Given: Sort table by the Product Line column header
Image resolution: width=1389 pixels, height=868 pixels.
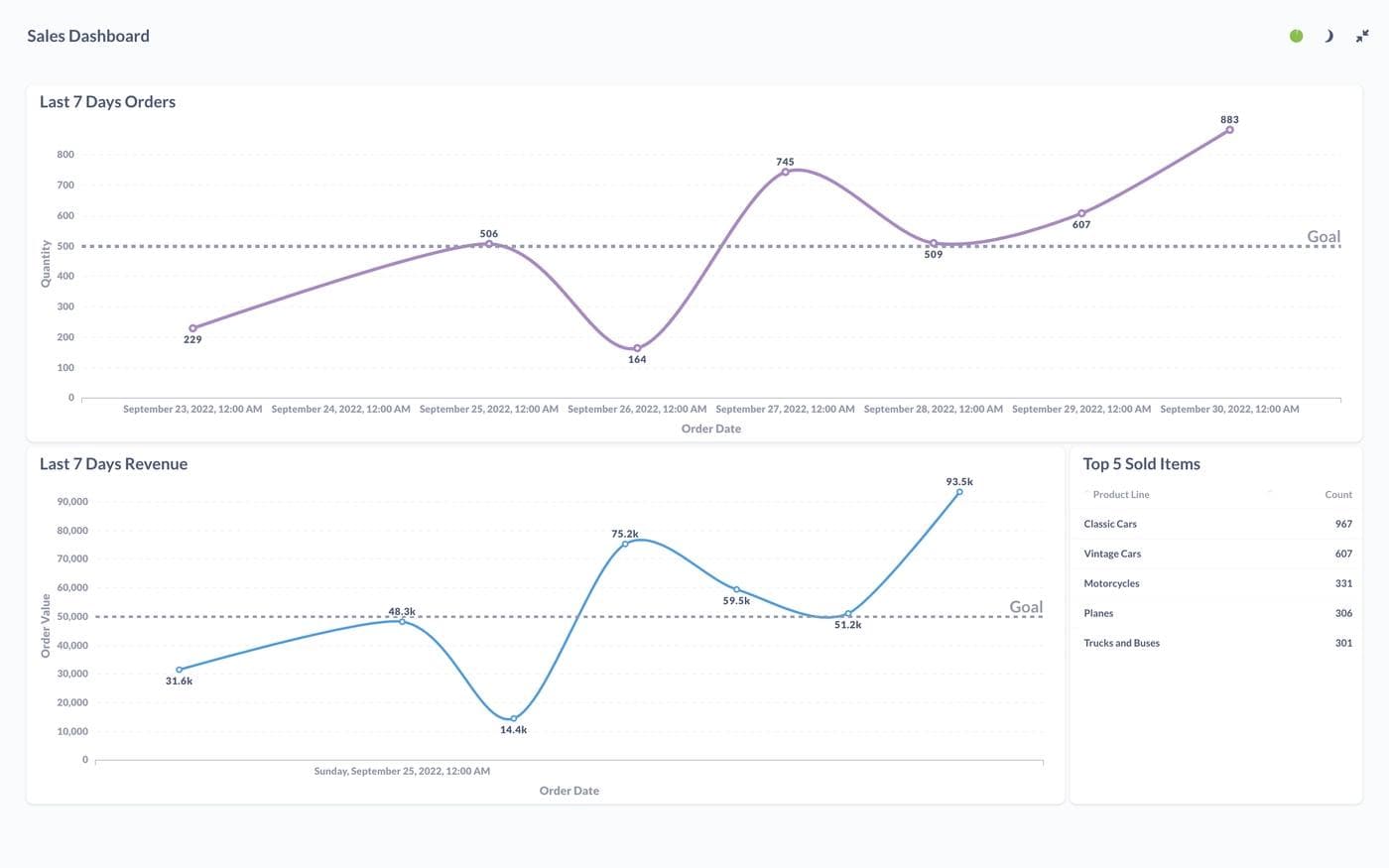Looking at the screenshot, I should (1120, 494).
